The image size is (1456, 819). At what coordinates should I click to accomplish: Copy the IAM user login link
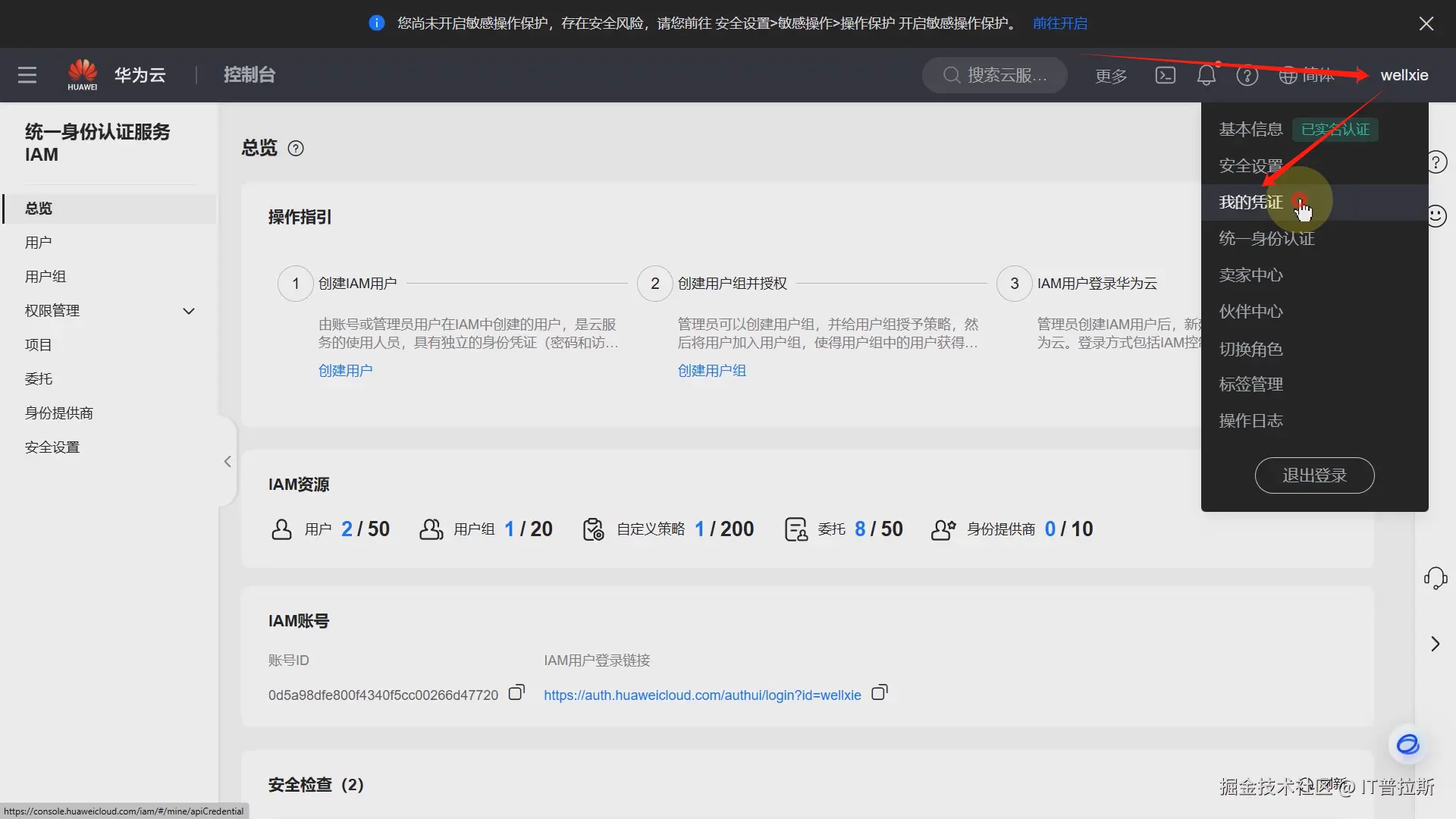(x=879, y=693)
